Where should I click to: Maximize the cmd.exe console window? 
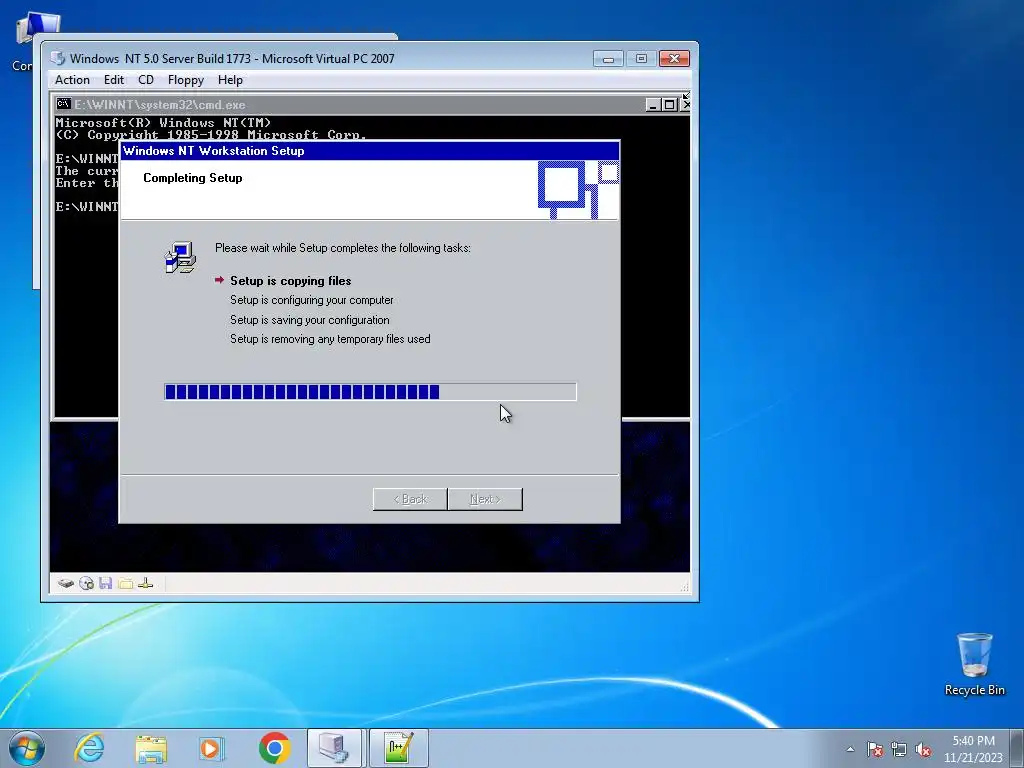(669, 104)
